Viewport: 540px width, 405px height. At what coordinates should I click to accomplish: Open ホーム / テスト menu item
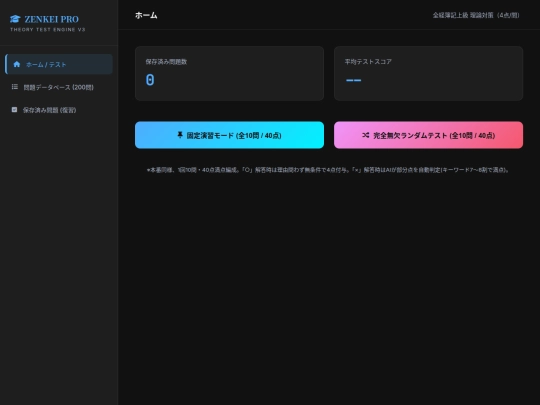[59, 64]
